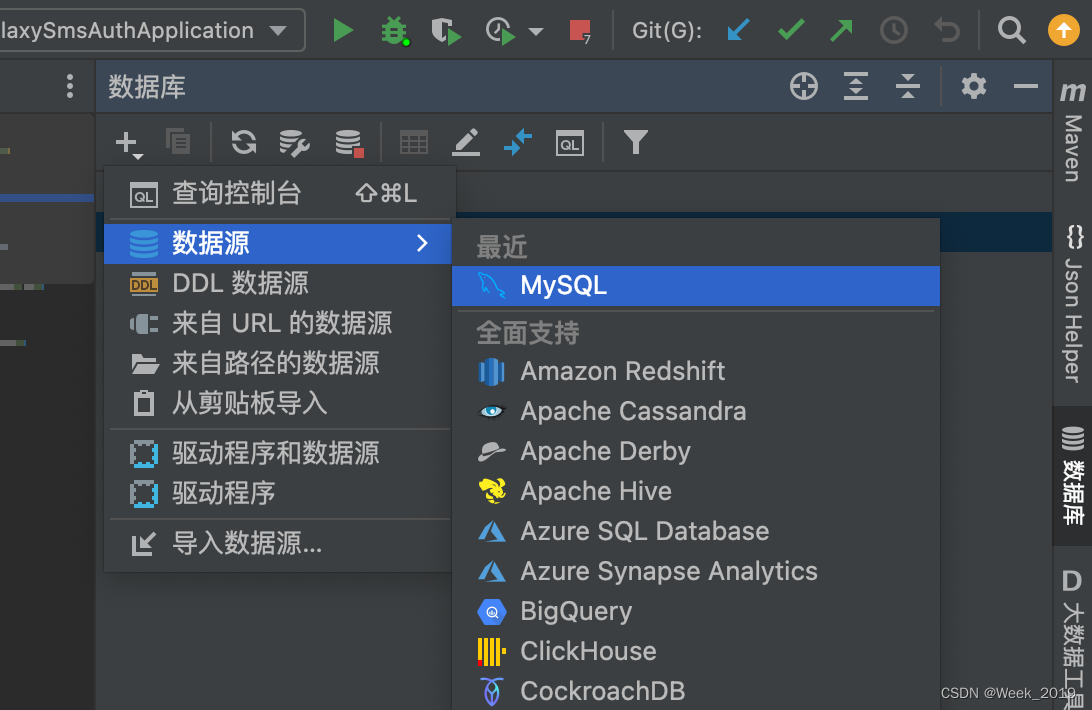Toggle 数据库 side tool window tab

click(1072, 477)
